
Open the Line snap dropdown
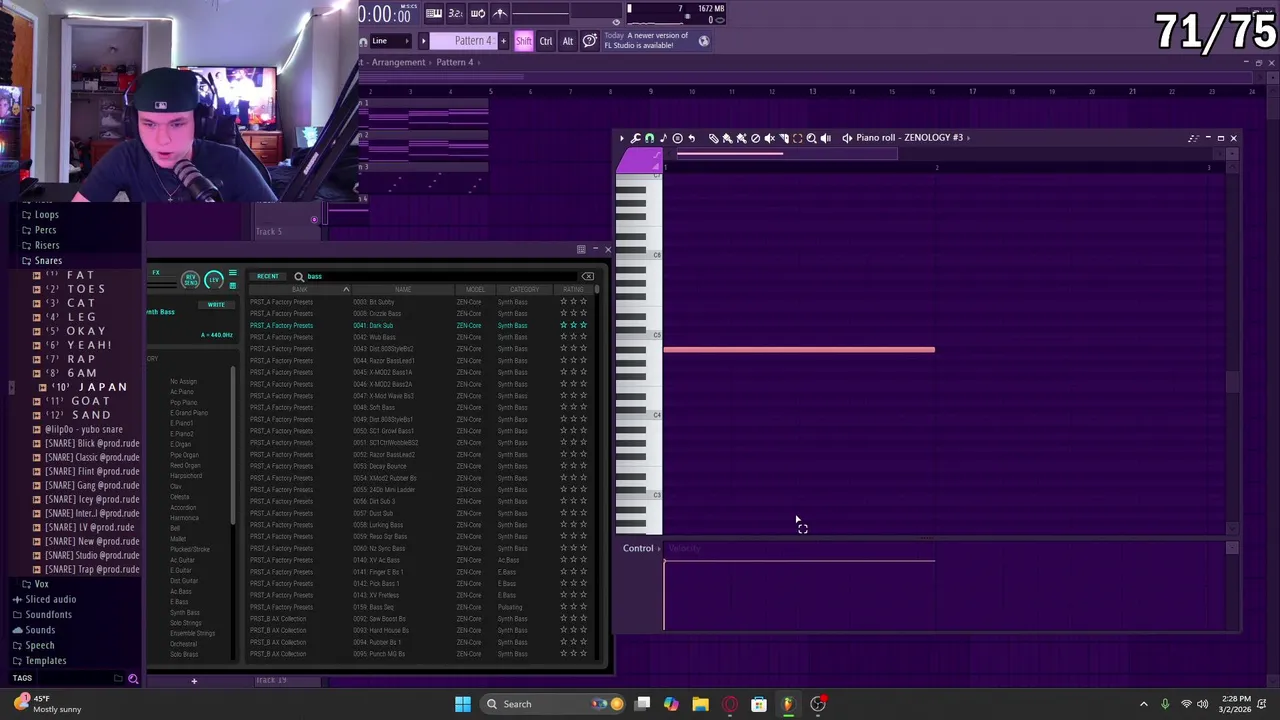click(391, 41)
